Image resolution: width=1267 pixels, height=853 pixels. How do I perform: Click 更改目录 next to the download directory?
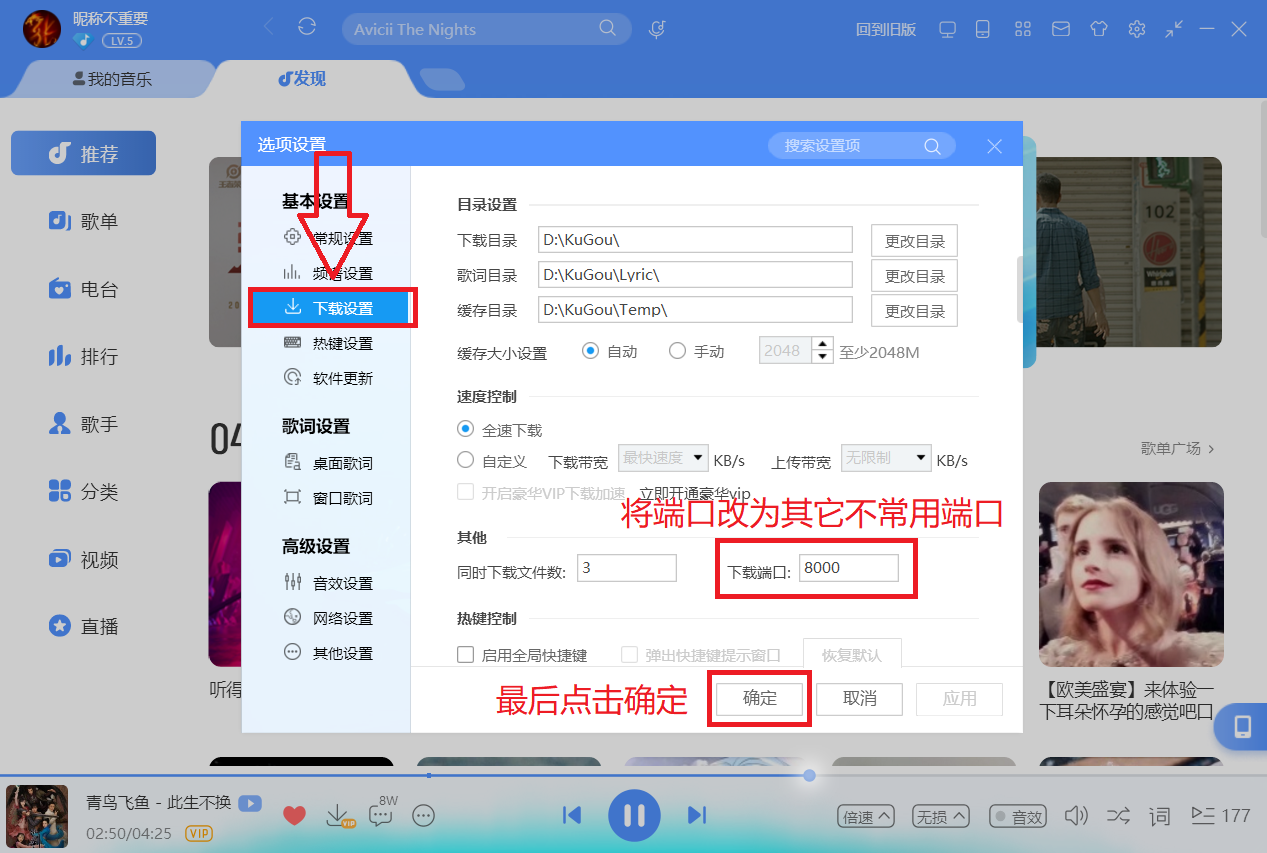click(913, 239)
